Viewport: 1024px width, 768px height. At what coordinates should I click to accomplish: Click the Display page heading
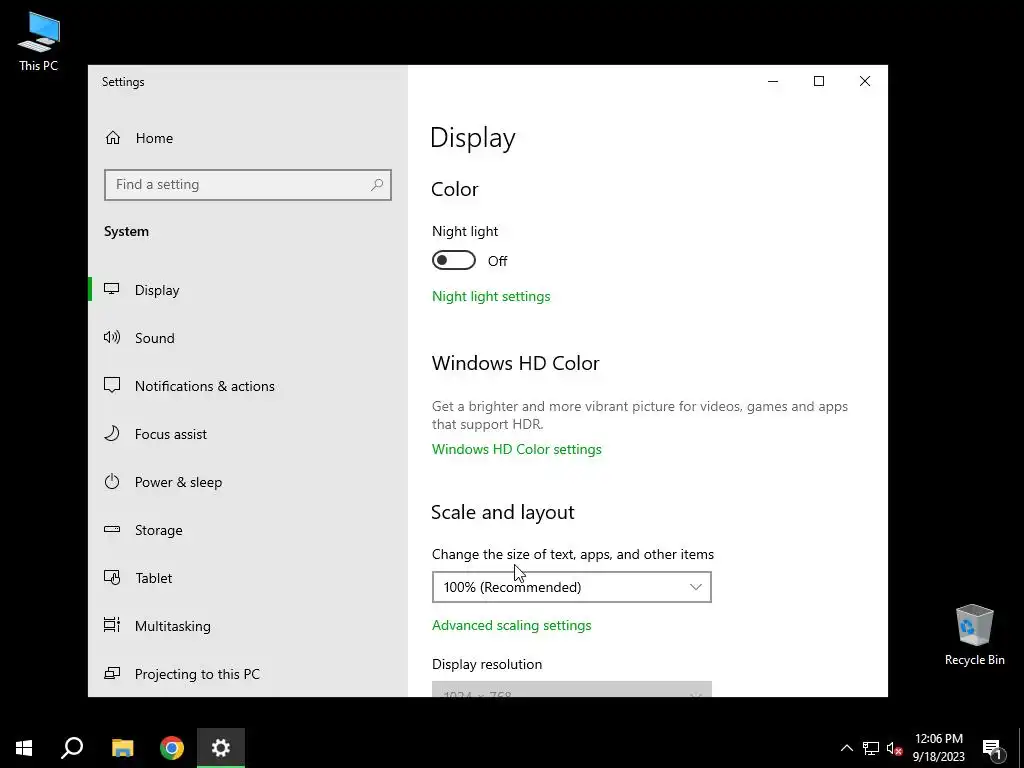click(473, 138)
